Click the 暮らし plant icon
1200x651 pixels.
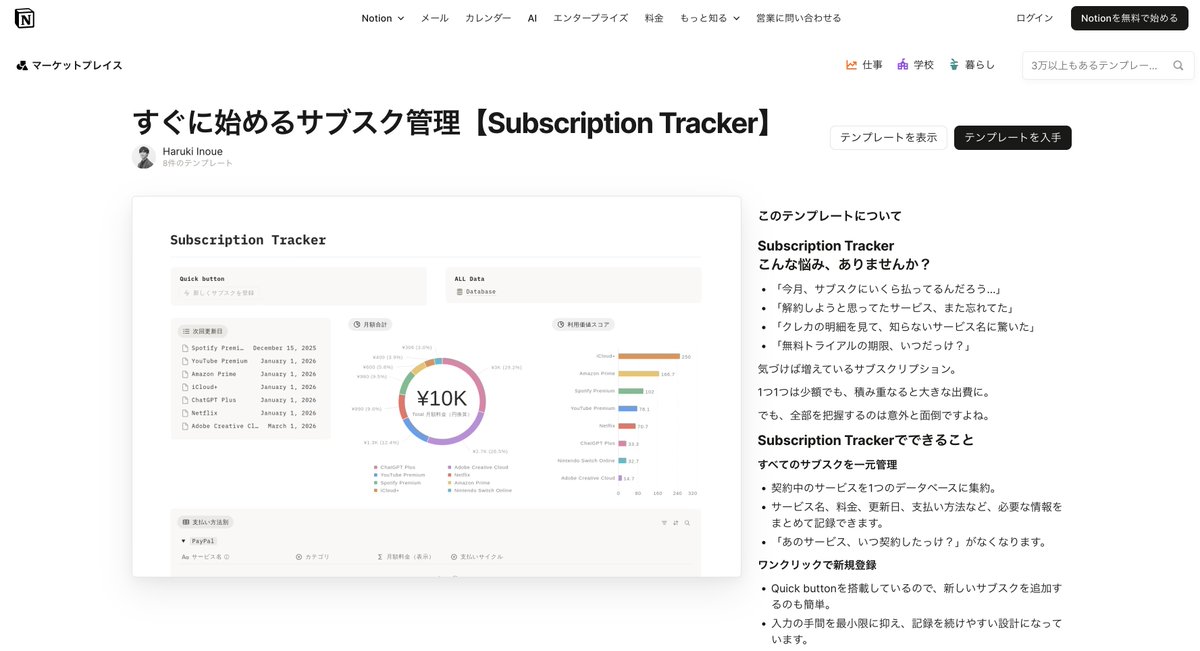coord(954,65)
